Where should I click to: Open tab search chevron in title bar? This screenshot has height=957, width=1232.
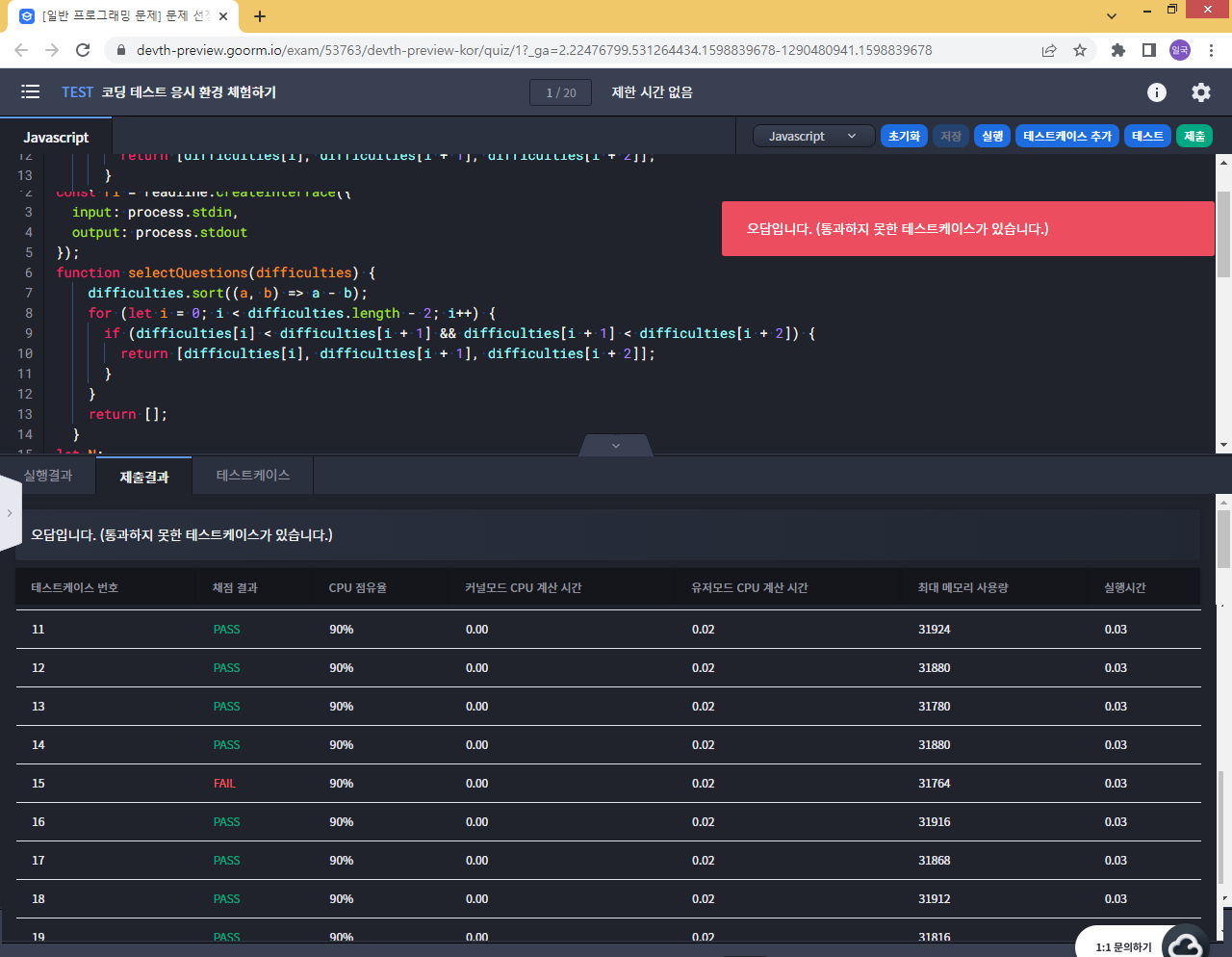1112,16
